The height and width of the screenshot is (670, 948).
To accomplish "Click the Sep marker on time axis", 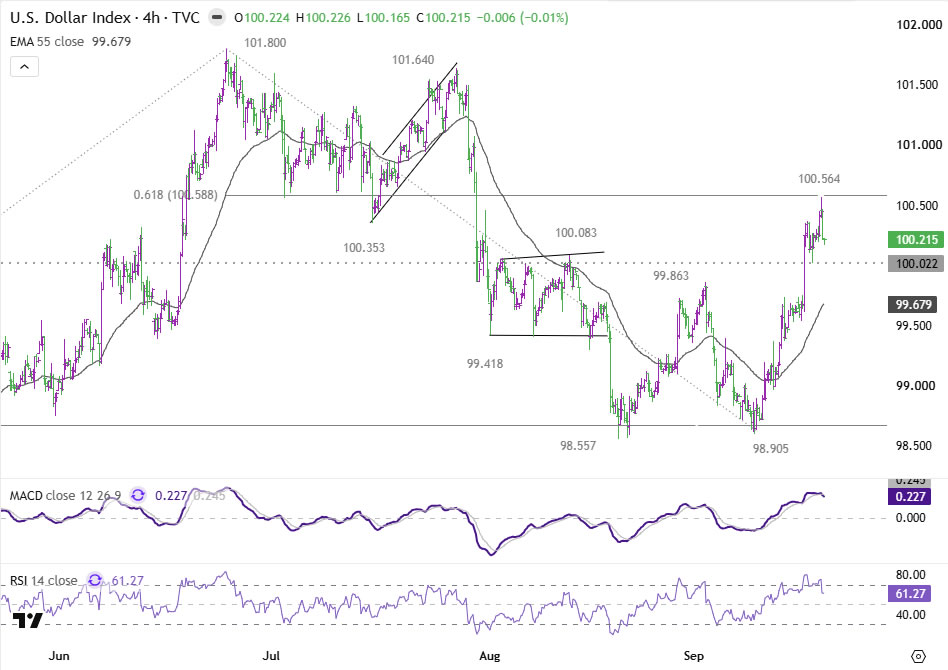I will click(693, 655).
